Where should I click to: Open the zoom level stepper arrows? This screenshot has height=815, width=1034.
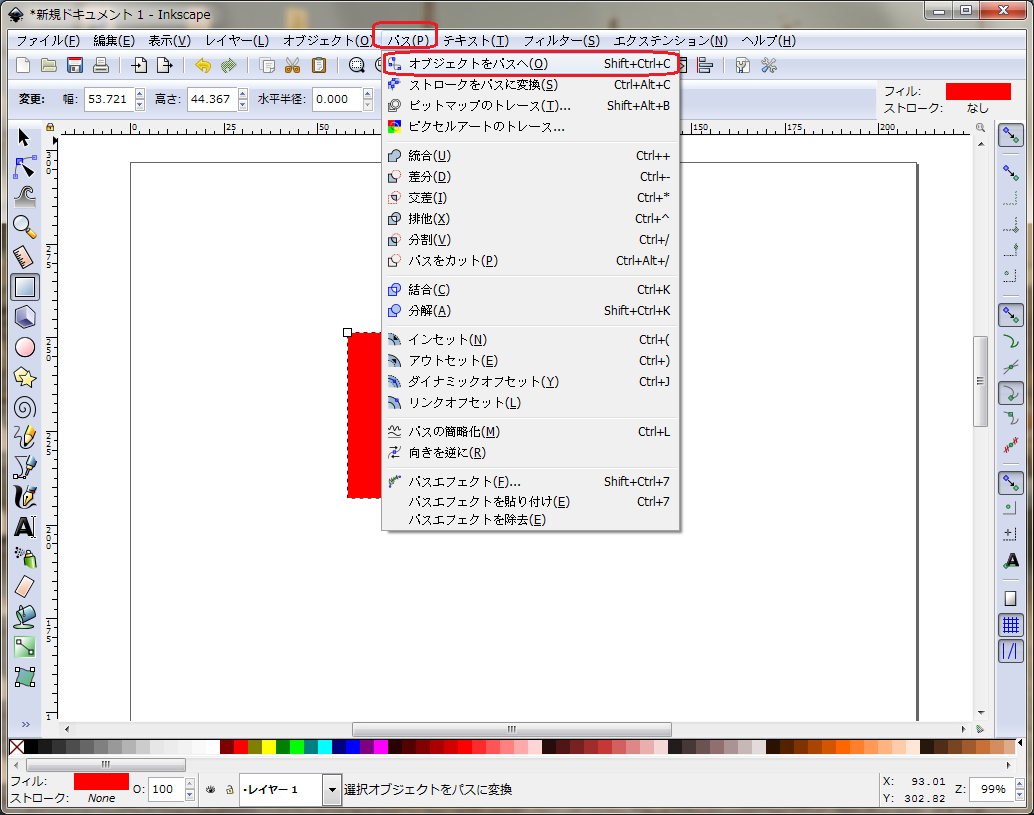(x=1019, y=789)
